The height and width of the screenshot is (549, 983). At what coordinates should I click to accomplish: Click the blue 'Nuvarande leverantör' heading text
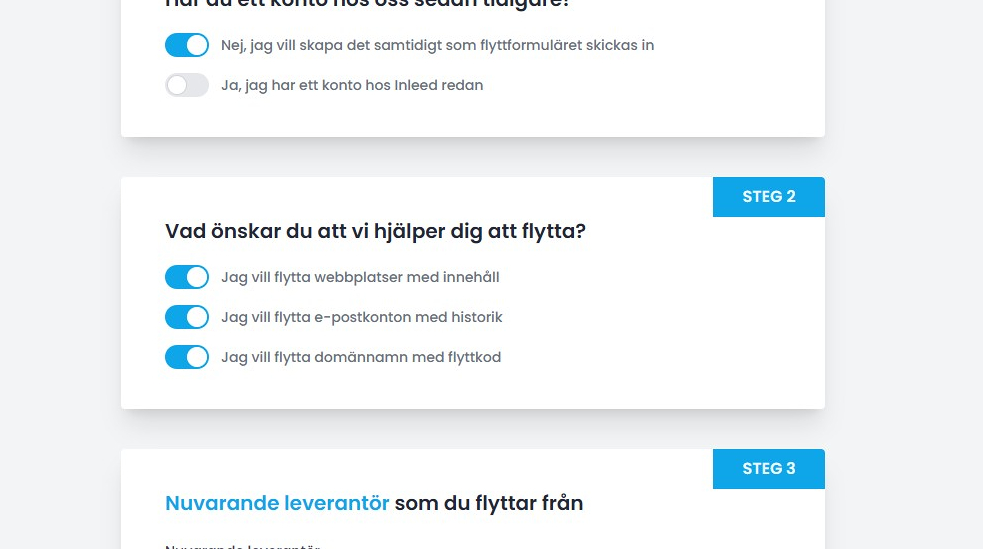pos(277,503)
